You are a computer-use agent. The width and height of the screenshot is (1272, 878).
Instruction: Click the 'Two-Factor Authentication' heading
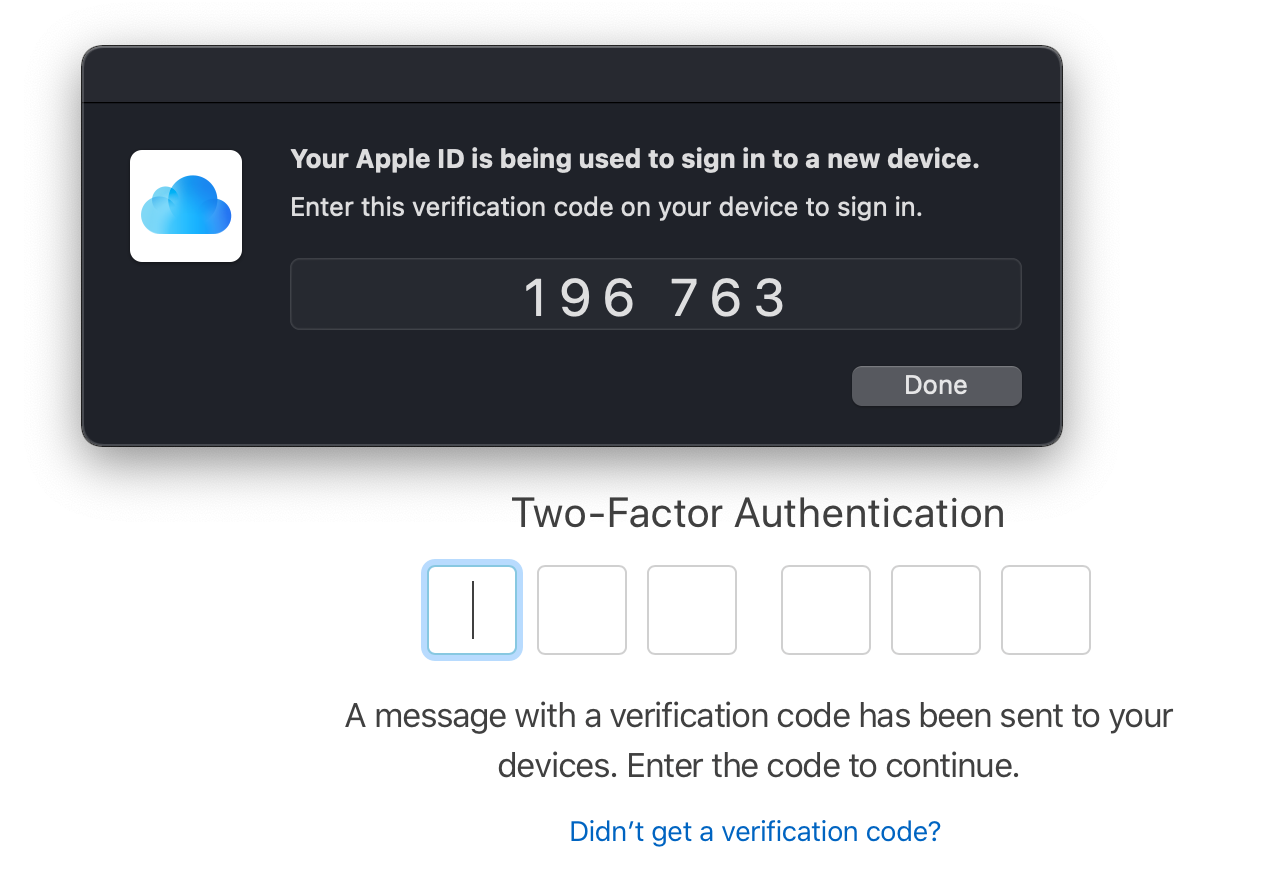click(758, 512)
